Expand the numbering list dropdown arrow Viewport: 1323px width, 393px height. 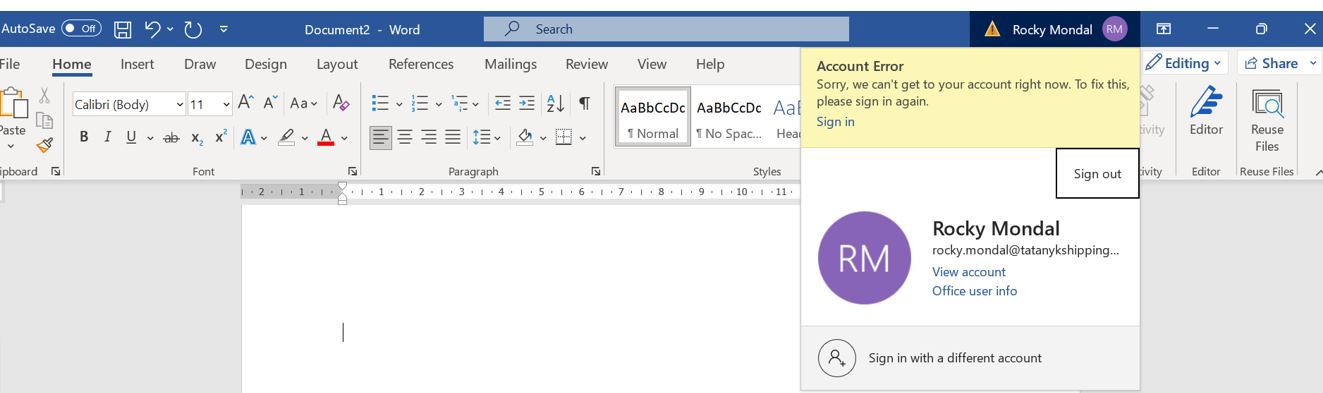pos(439,104)
